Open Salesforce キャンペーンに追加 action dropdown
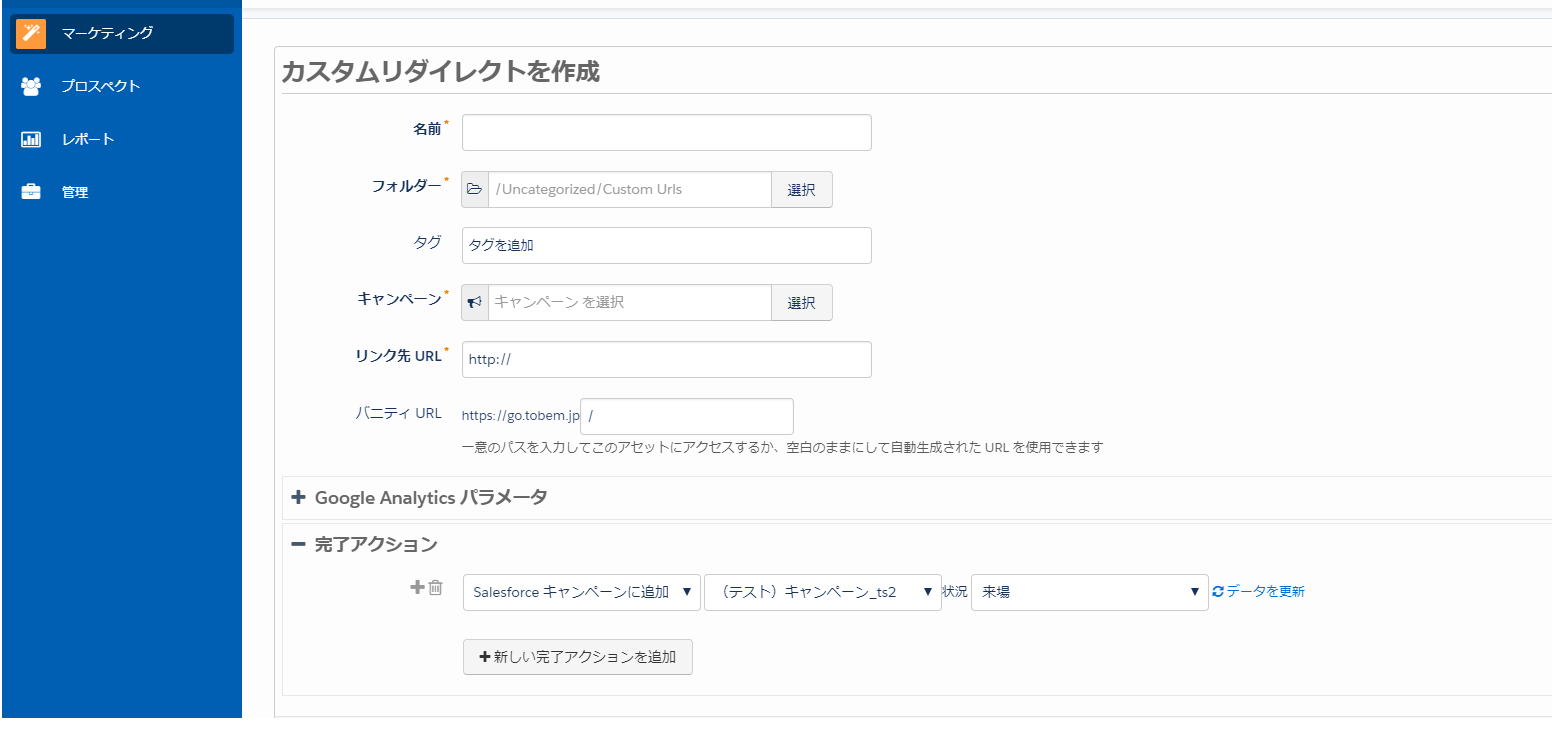This screenshot has height=741, width=1552. click(582, 592)
